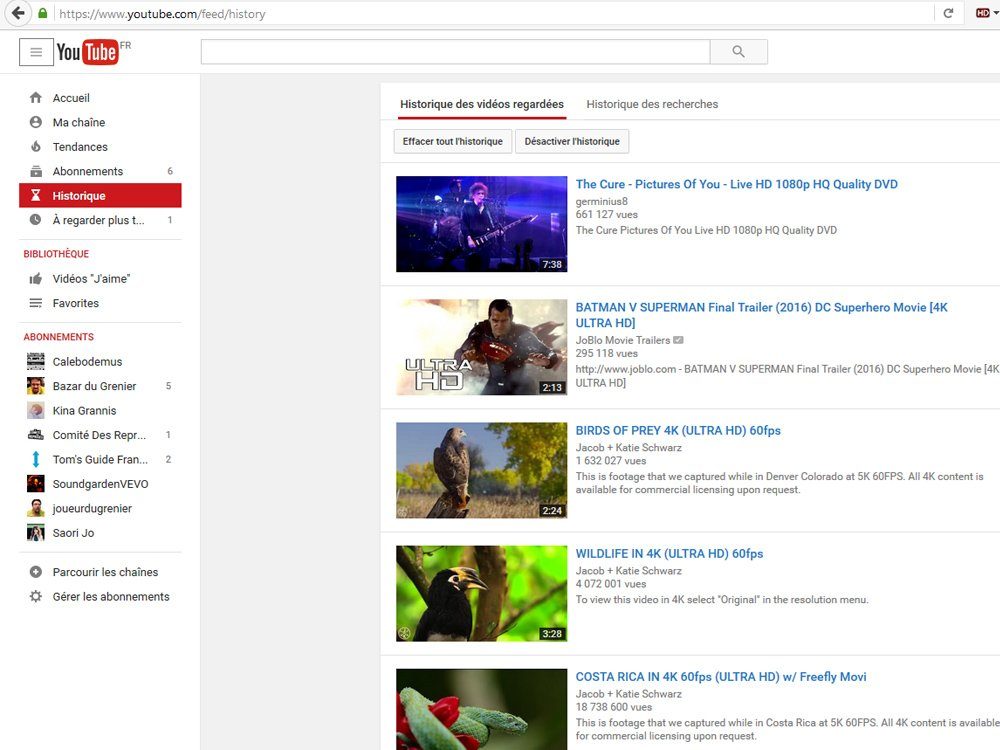Select Historique des vidéos regardées tab
The height and width of the screenshot is (750, 1000).
click(x=482, y=104)
